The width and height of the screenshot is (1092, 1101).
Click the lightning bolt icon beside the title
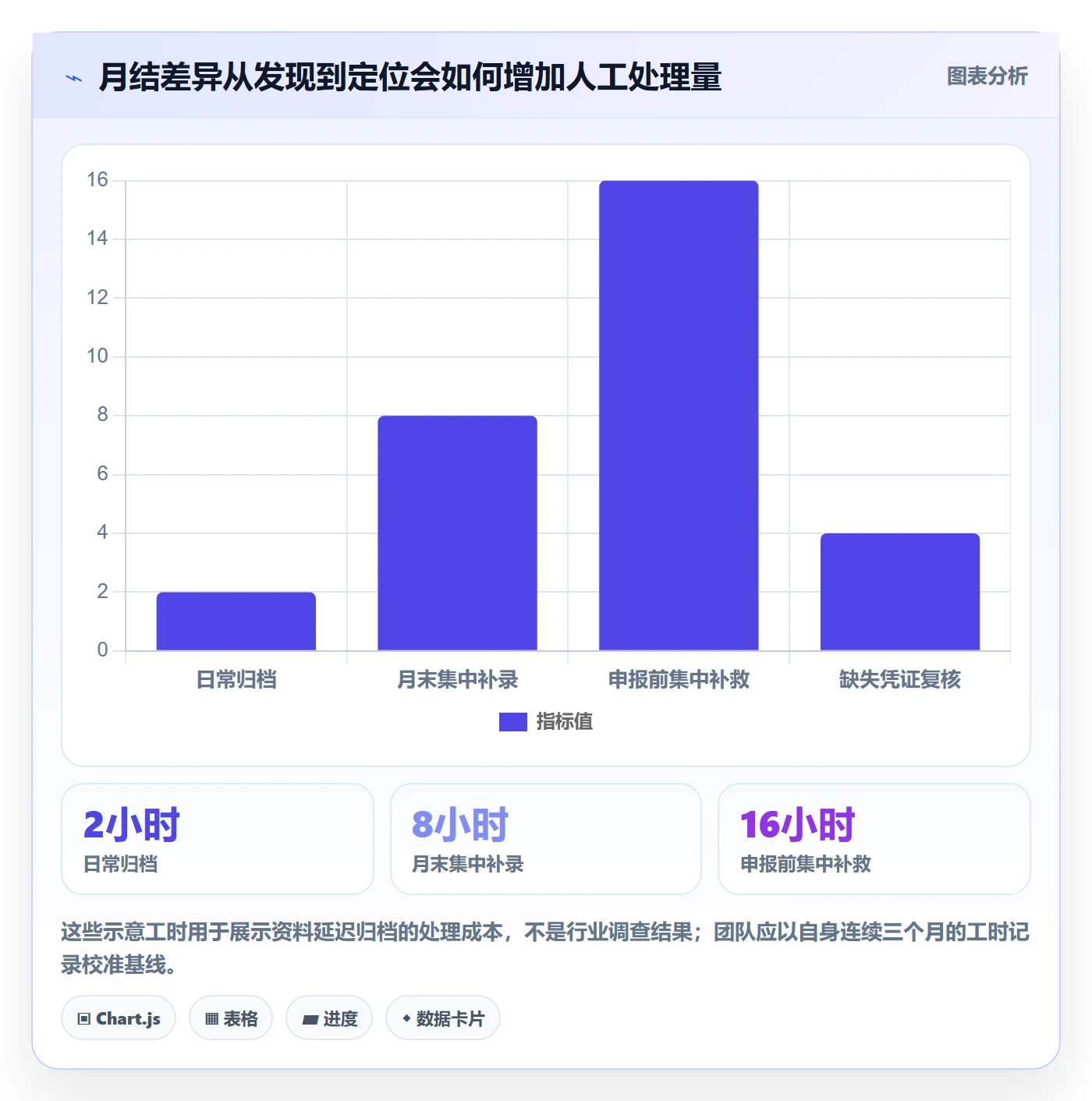coord(74,78)
